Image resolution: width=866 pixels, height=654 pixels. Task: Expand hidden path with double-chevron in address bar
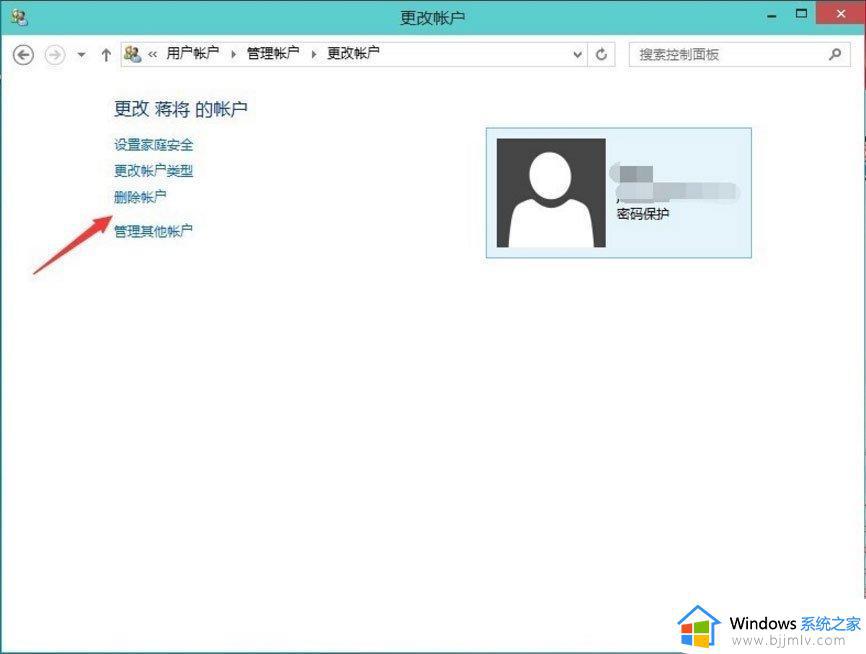152,54
